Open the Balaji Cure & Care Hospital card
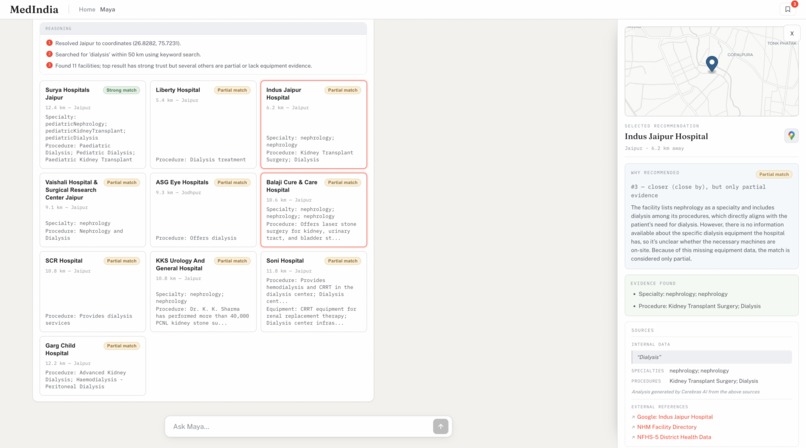The height and width of the screenshot is (448, 806). tap(314, 210)
